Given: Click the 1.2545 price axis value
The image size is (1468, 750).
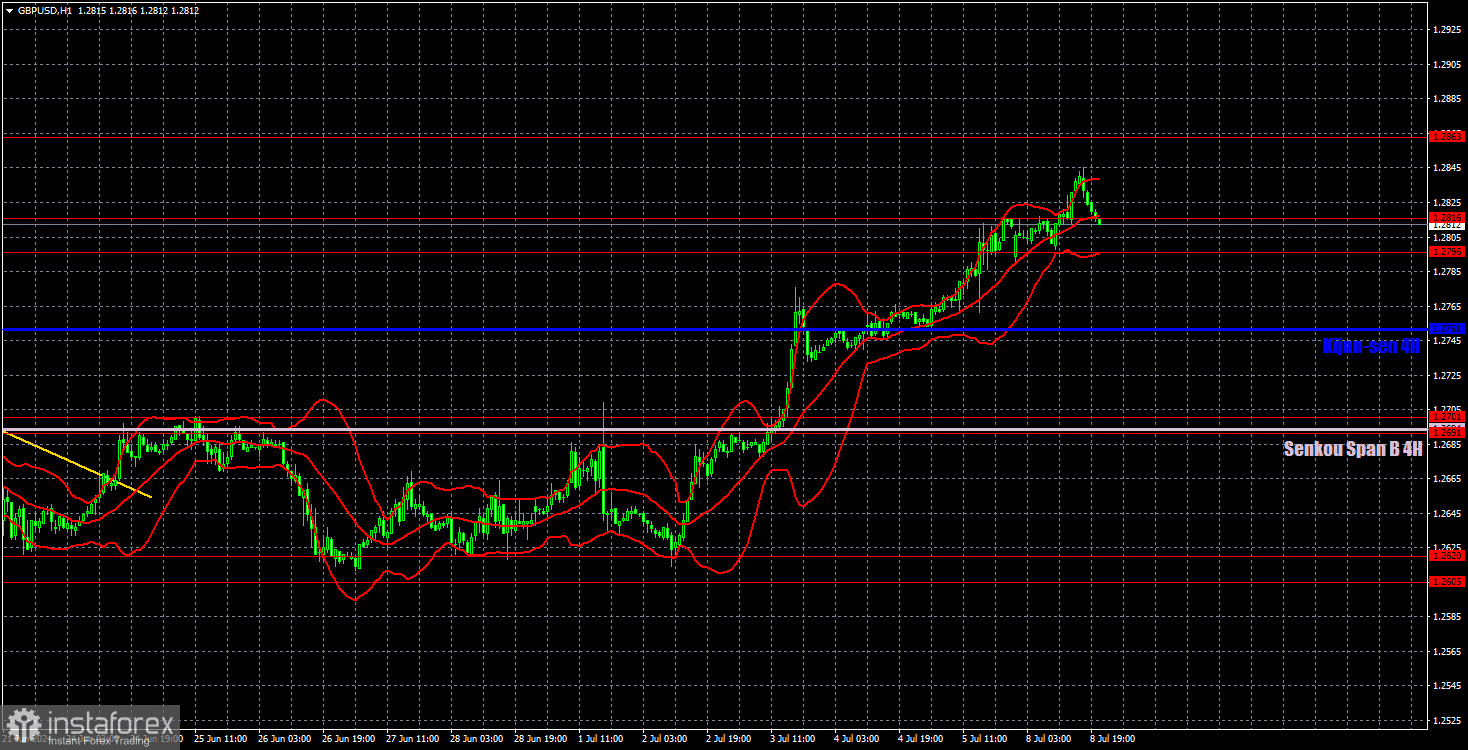Looking at the screenshot, I should (x=1446, y=686).
